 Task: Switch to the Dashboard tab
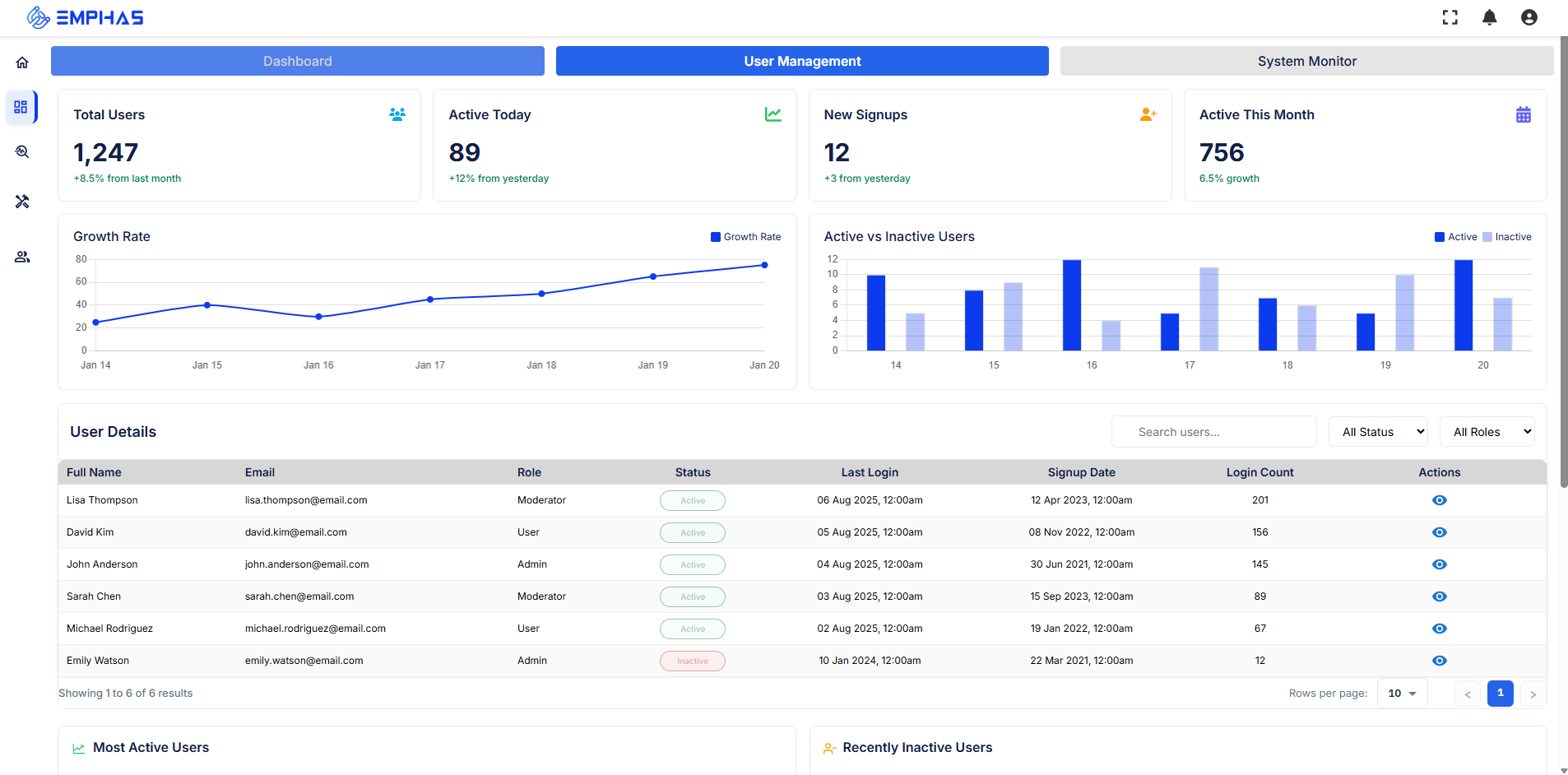pyautogui.click(x=298, y=61)
